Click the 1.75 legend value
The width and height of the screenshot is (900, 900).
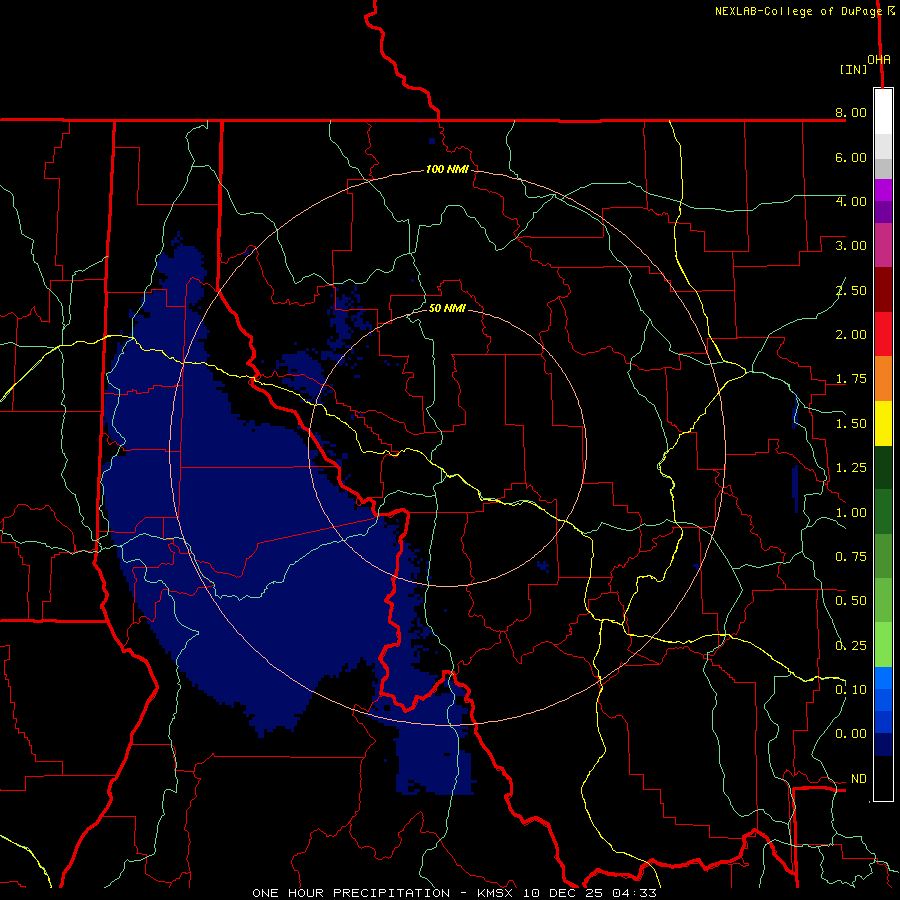[851, 379]
